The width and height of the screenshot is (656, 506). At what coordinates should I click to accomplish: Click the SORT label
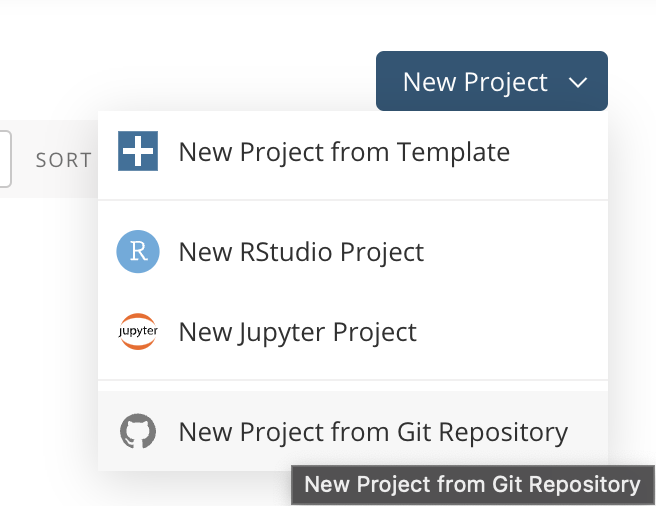click(64, 160)
